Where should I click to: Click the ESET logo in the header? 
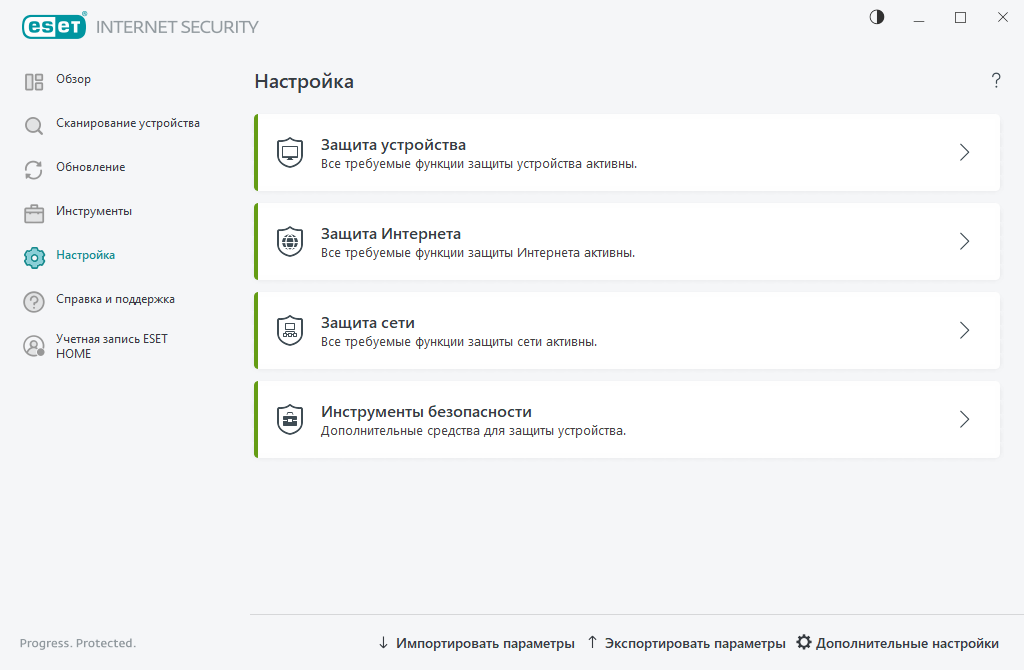[x=54, y=25]
